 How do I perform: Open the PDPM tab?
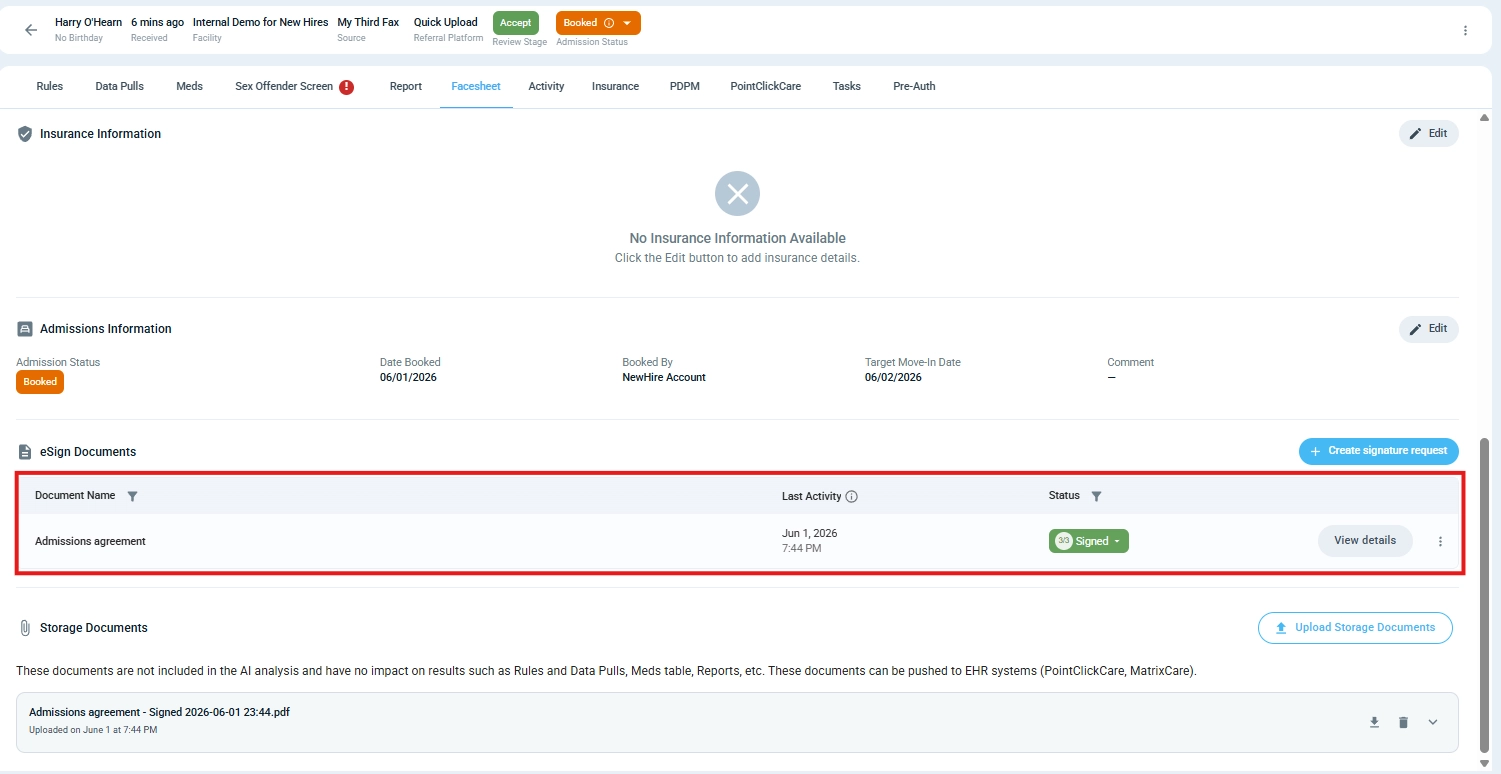(685, 86)
